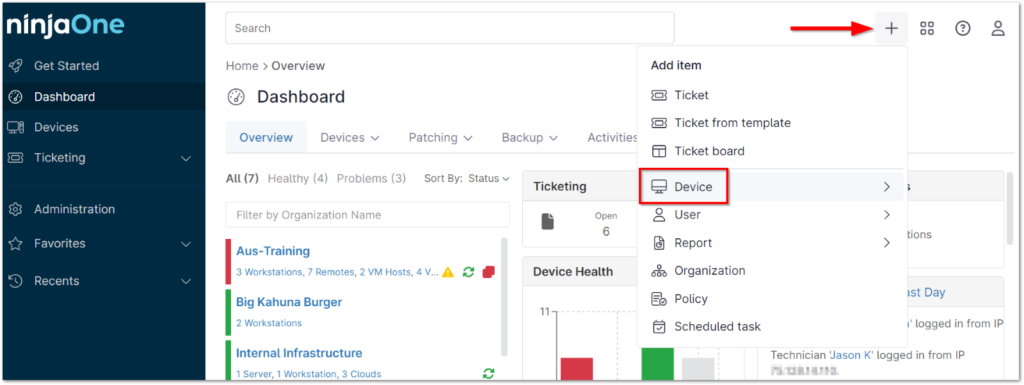Image resolution: width=1024 pixels, height=385 pixels.
Task: Click the green refresh icon on Internal Infrastructure
Action: [x=488, y=373]
